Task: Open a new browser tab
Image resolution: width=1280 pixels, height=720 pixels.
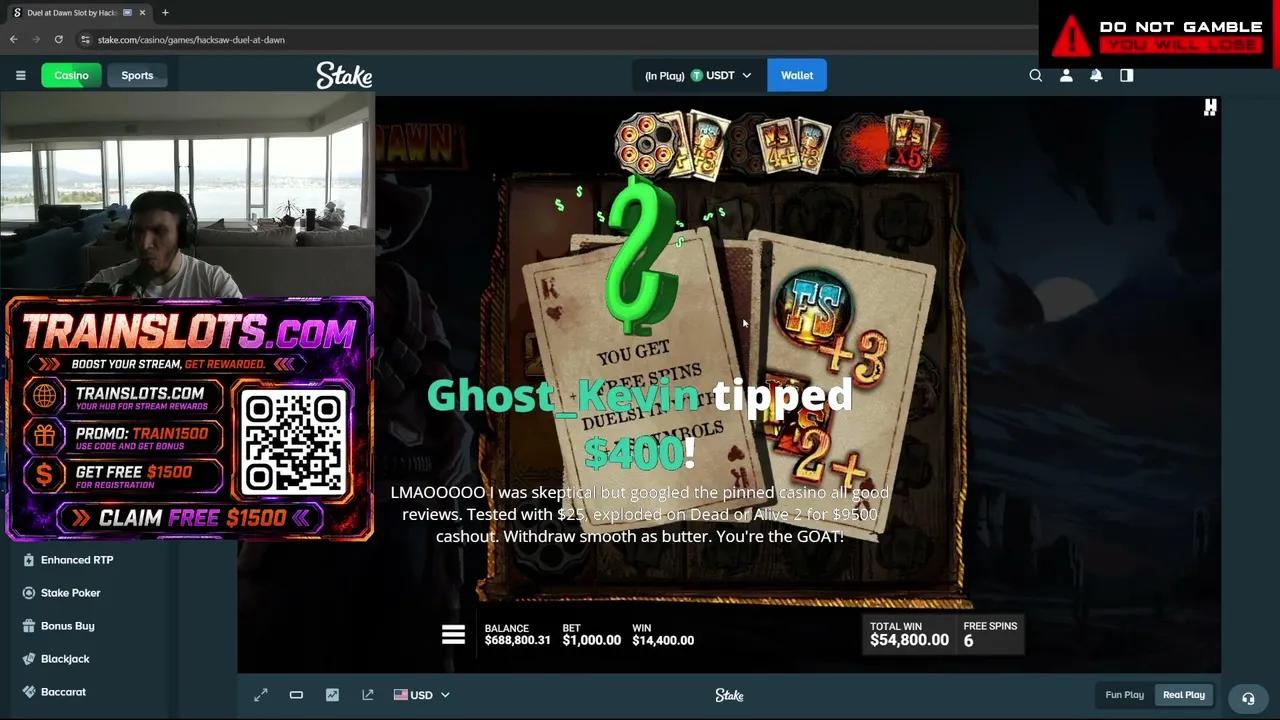Action: click(x=165, y=13)
